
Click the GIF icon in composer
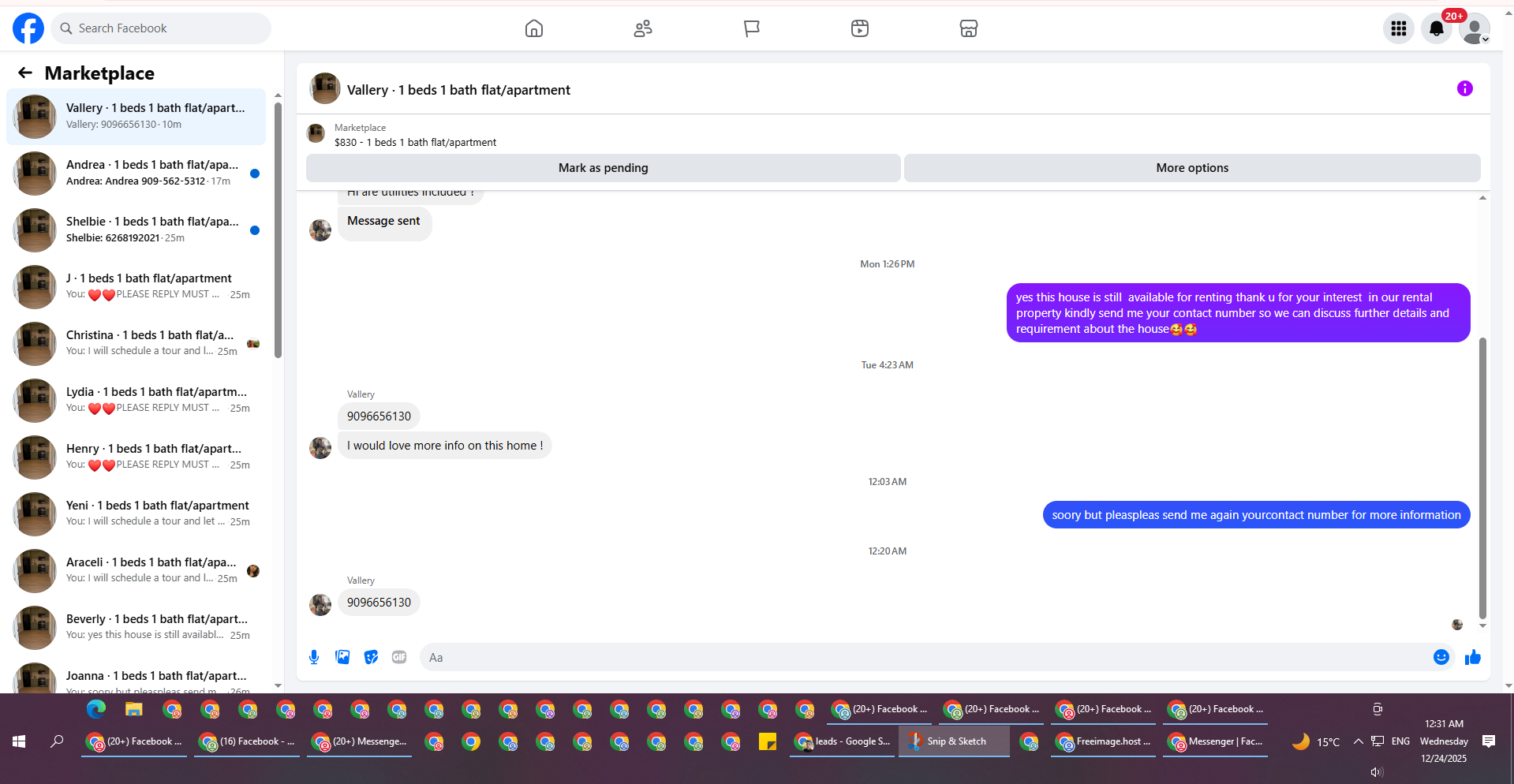(x=399, y=657)
